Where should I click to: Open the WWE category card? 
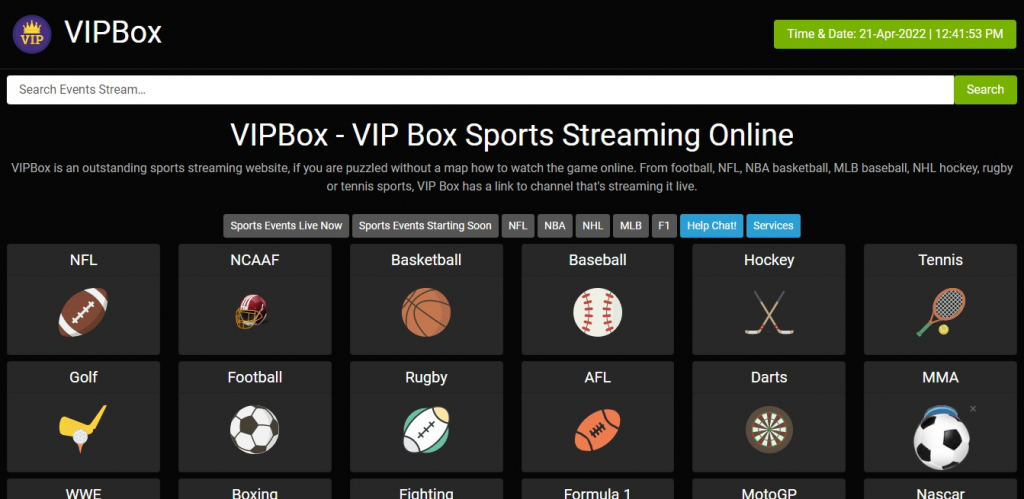pos(84,489)
